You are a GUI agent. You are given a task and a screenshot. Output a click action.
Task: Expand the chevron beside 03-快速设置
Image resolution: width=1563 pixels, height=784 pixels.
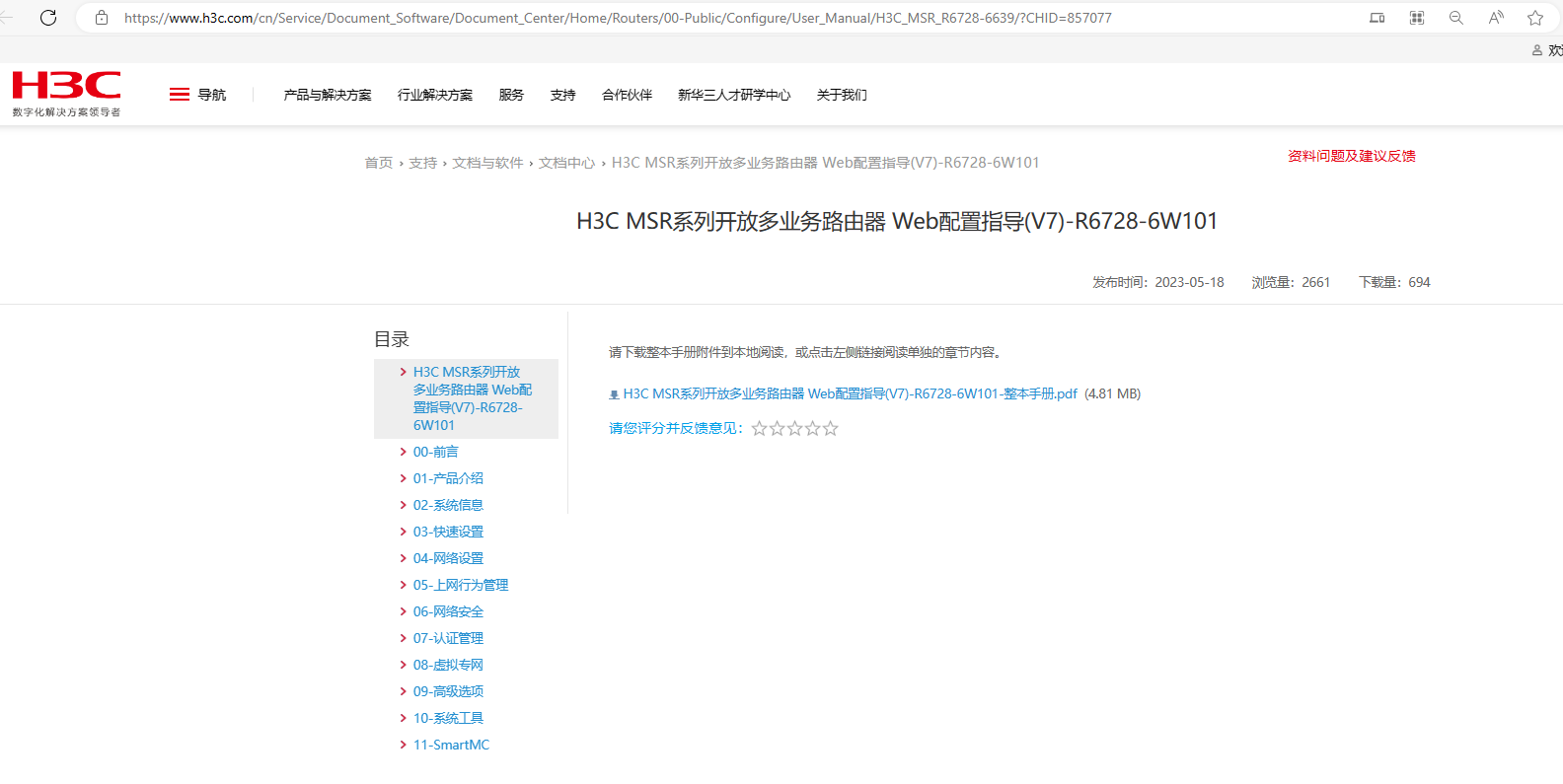pyautogui.click(x=403, y=532)
